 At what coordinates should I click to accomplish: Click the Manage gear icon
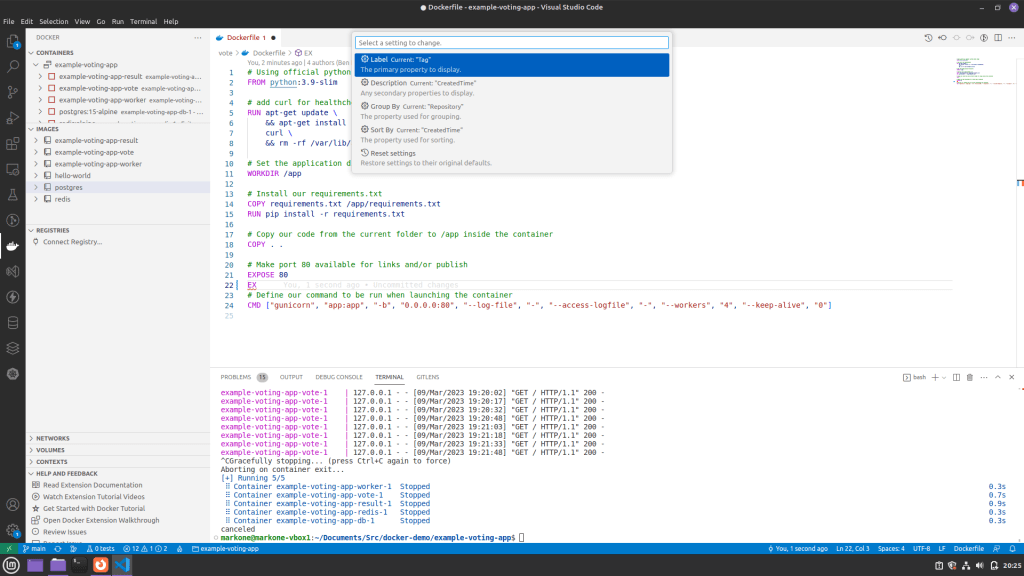coord(13,530)
